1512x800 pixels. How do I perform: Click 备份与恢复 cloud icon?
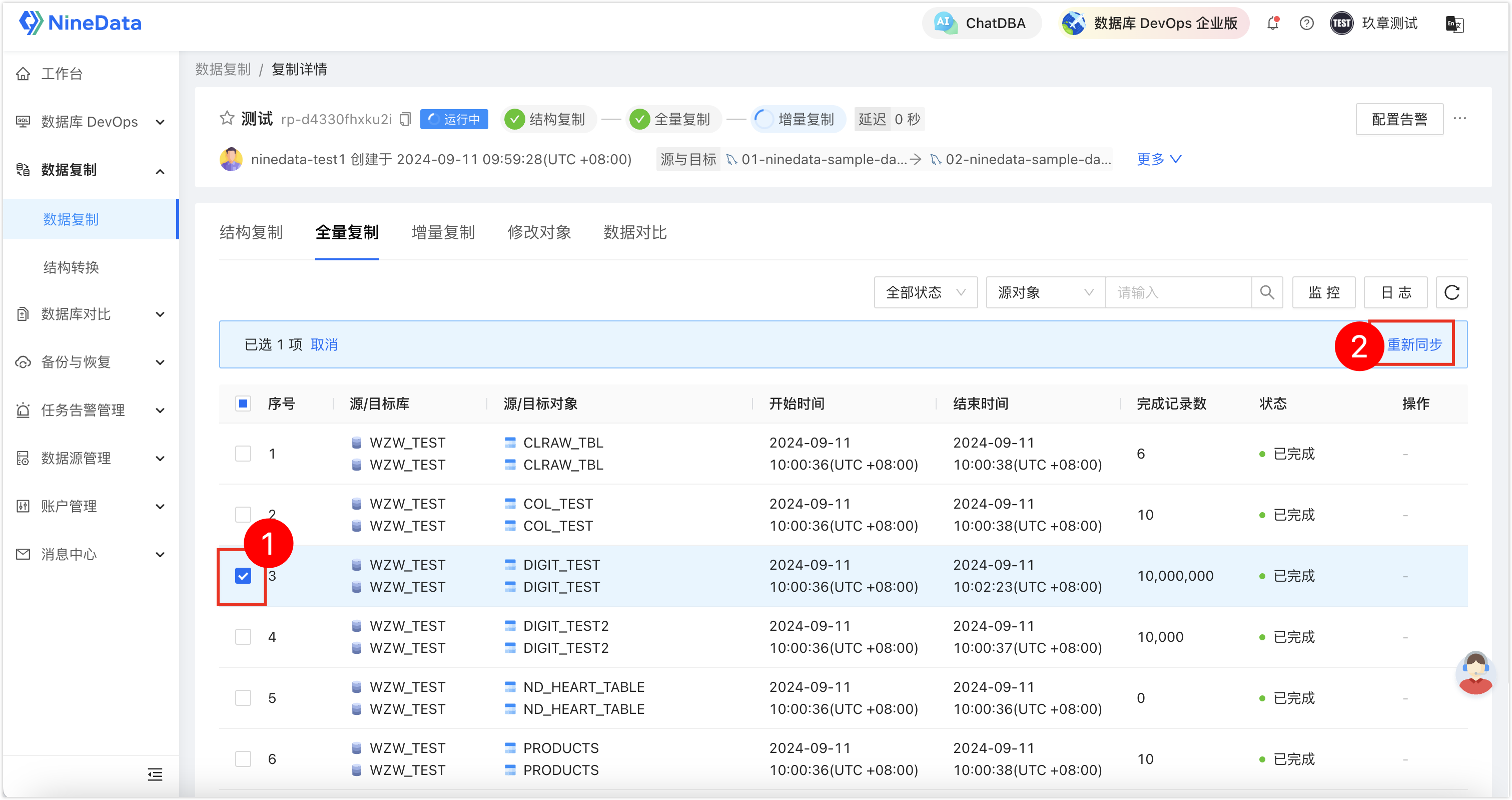(23, 362)
